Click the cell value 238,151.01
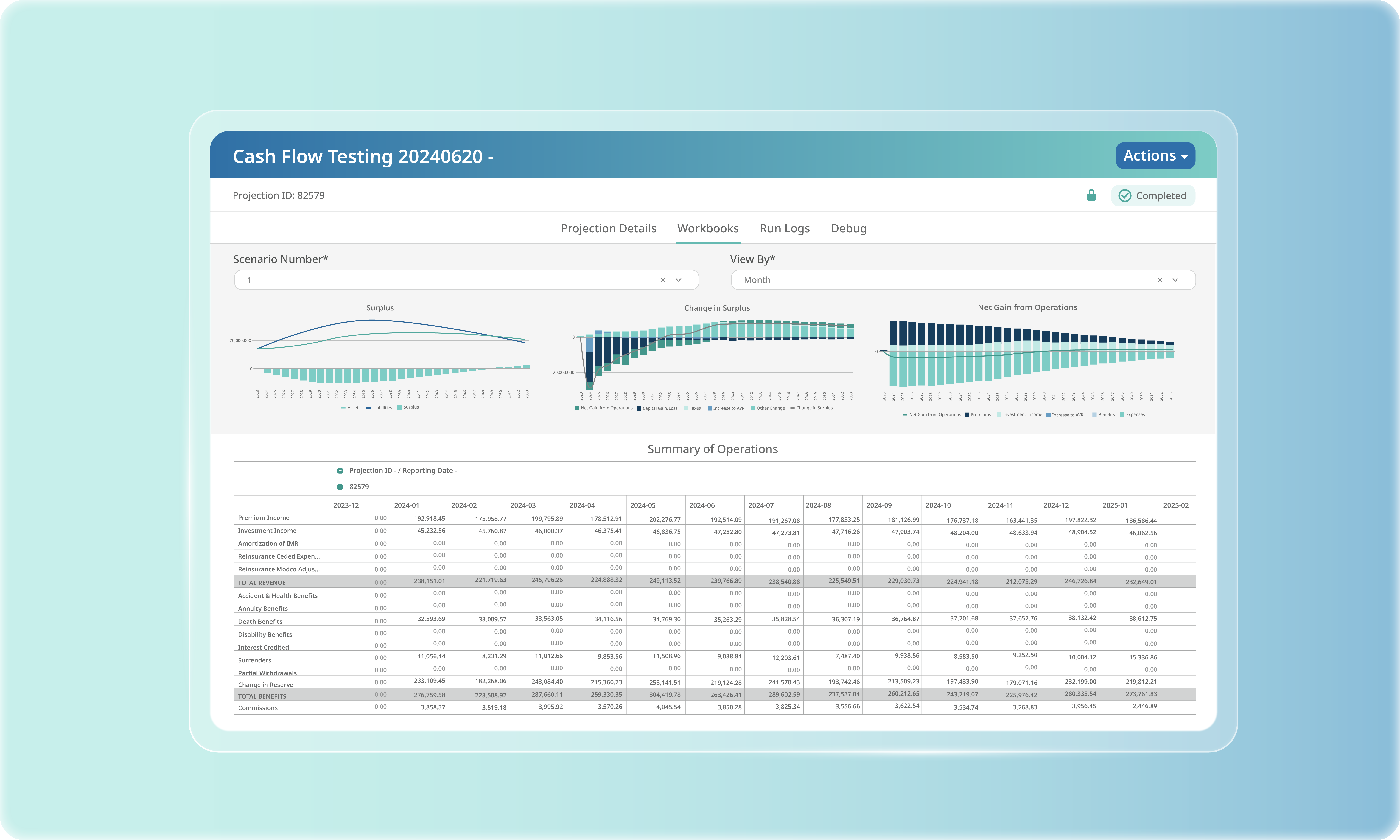The height and width of the screenshot is (840, 1400). point(430,581)
